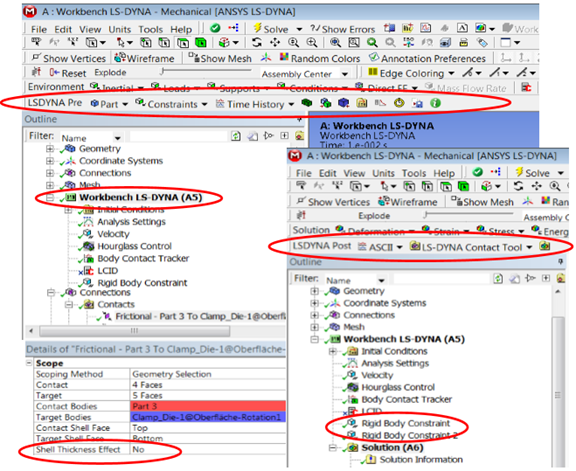The height and width of the screenshot is (471, 576).
Task: Body selection filter (solid green cube), Pre window
Action: click(x=201, y=43)
